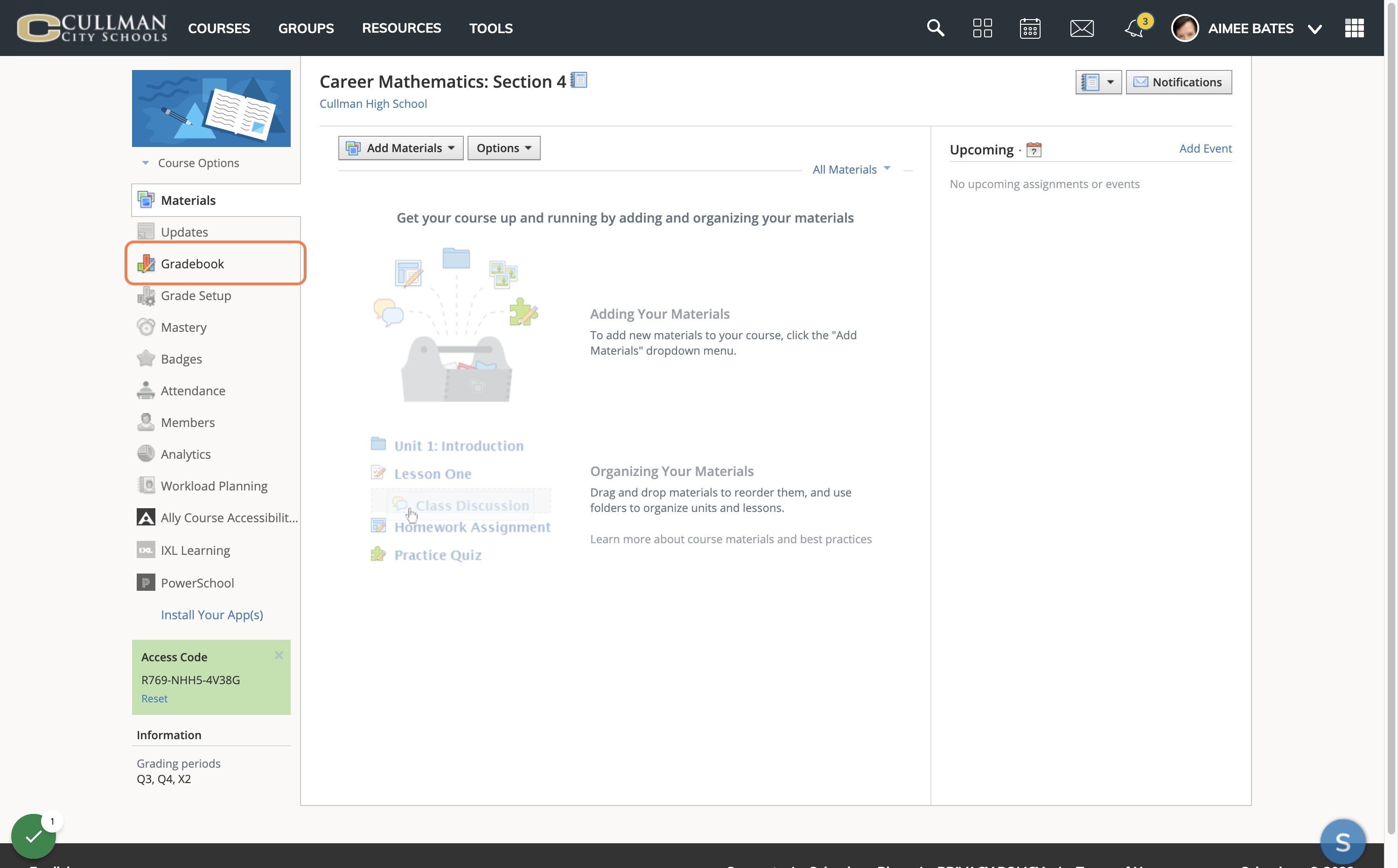This screenshot has height=868, width=1398.
Task: Click the Upcoming calendar icon
Action: click(x=1034, y=149)
